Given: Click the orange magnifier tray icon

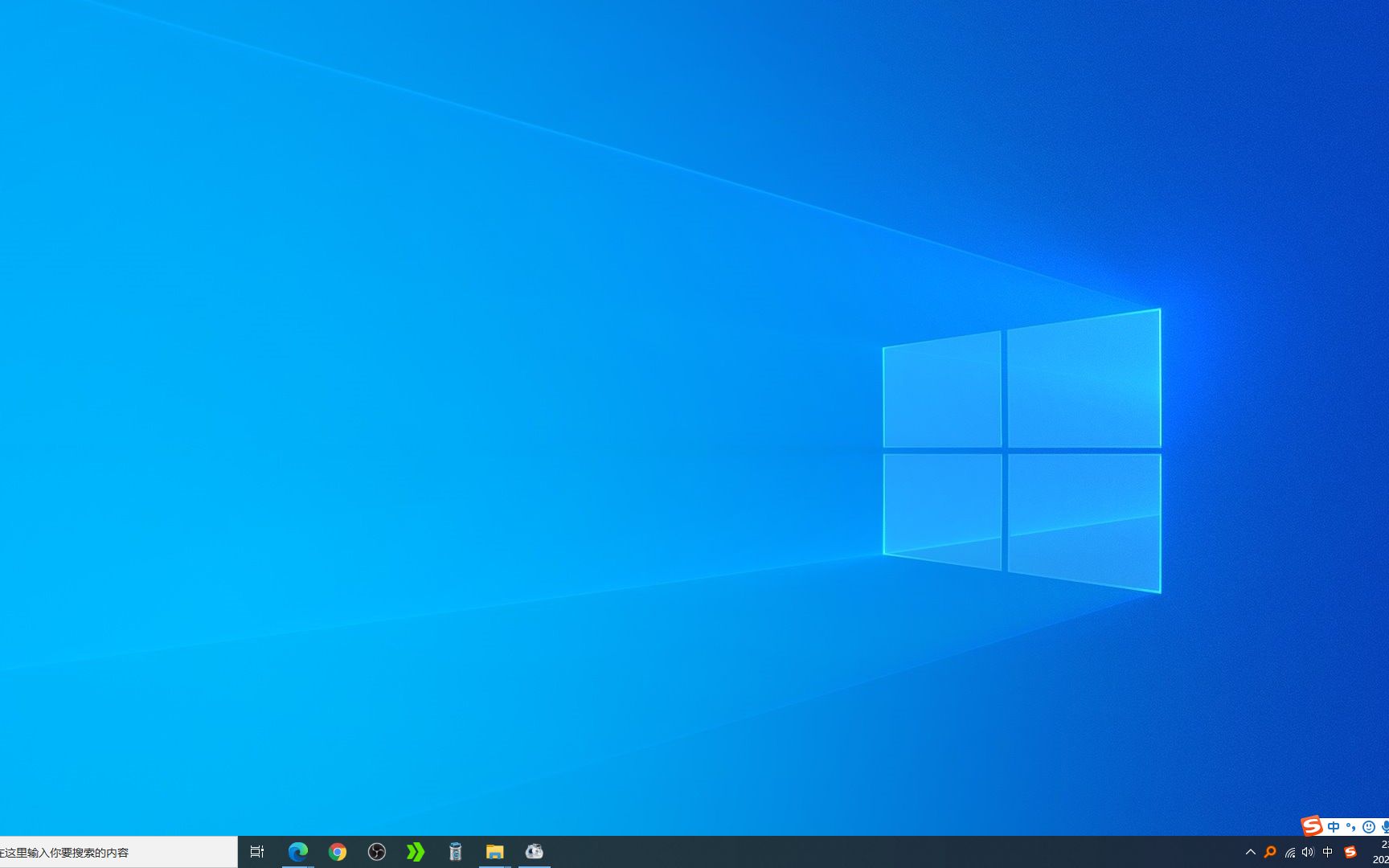Looking at the screenshot, I should pos(1270,852).
